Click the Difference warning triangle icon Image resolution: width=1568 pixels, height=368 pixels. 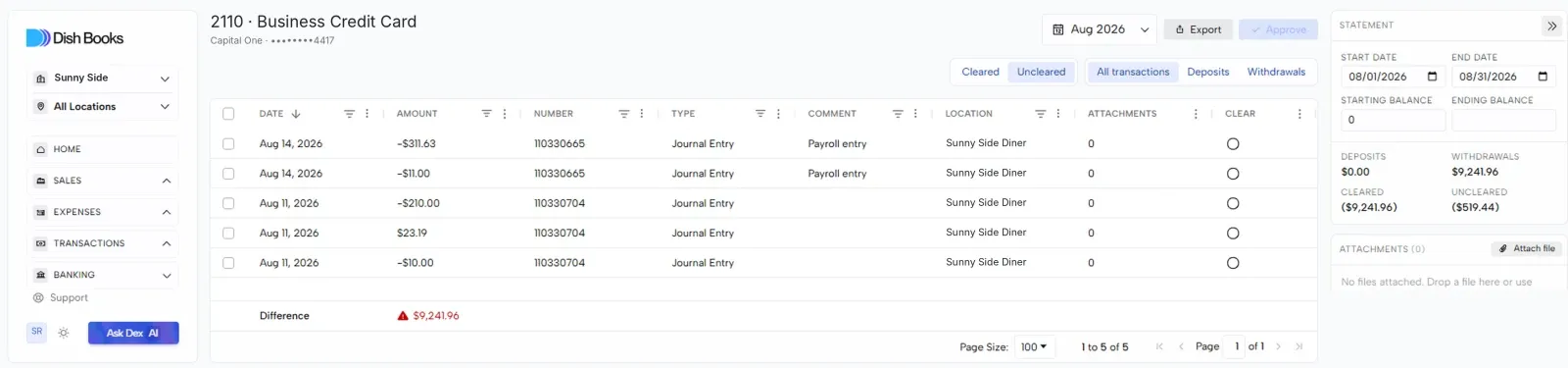403,316
